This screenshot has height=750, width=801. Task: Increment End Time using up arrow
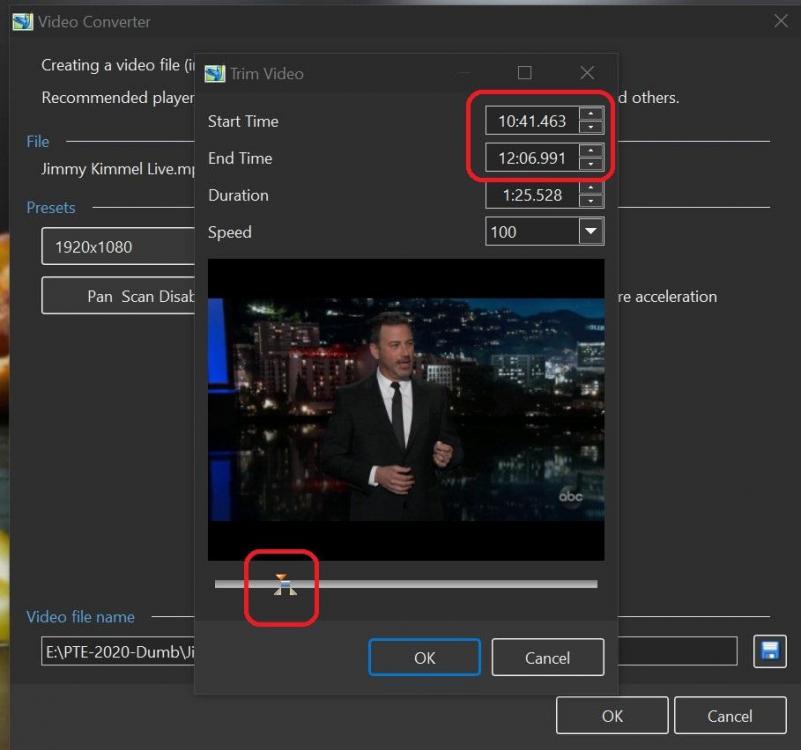591,152
